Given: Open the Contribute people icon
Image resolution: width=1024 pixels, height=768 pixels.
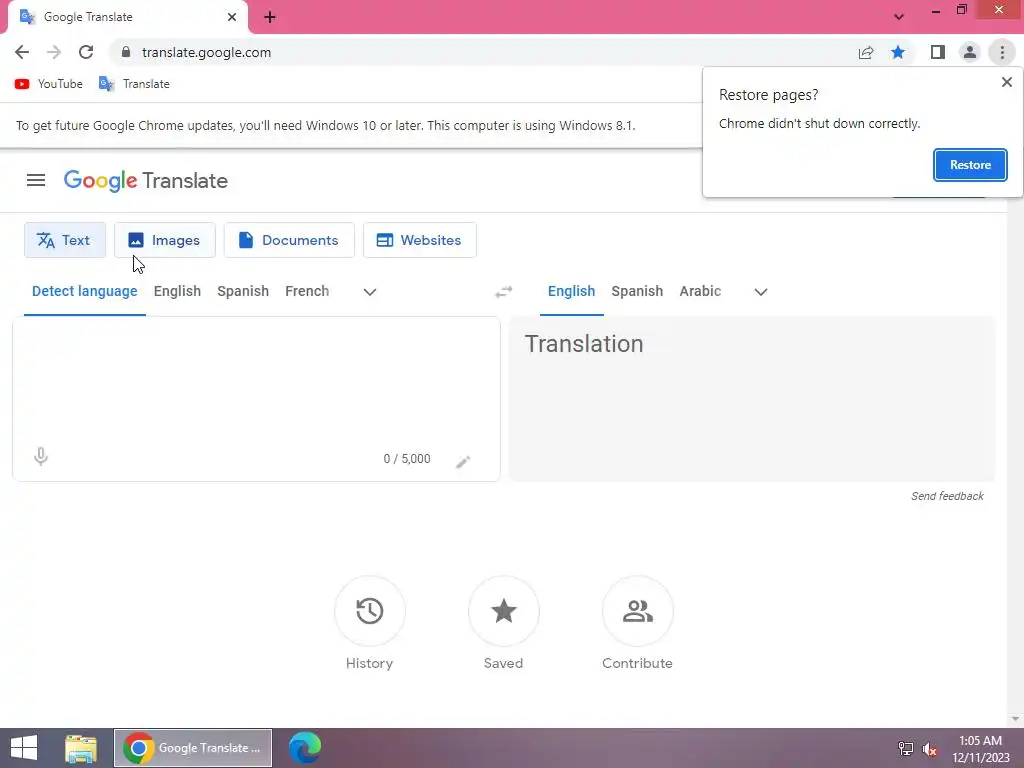Looking at the screenshot, I should coord(637,611).
